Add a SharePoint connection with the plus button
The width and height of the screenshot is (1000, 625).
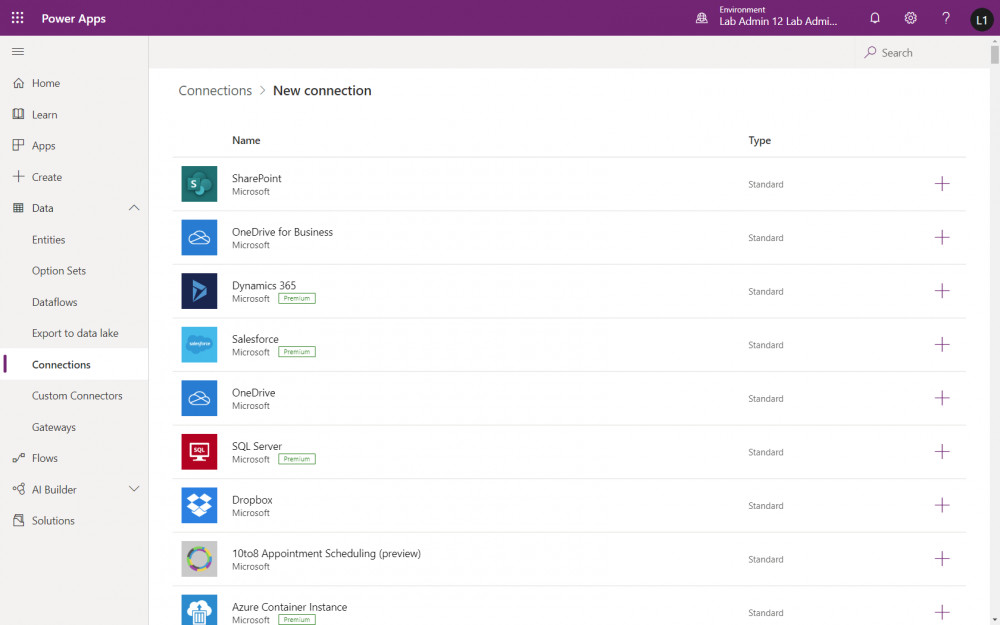coord(941,184)
